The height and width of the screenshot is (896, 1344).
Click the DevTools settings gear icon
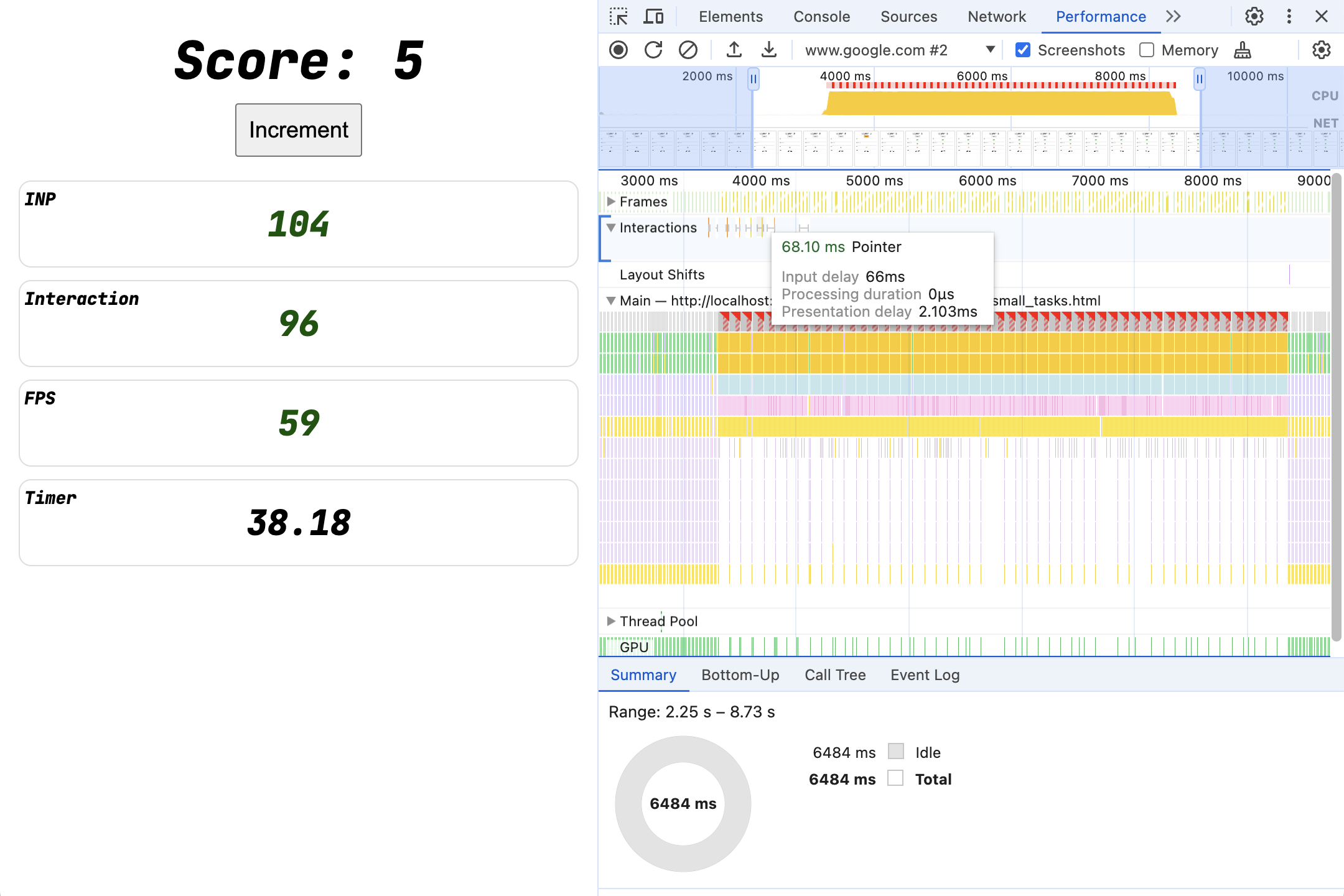[x=1254, y=15]
